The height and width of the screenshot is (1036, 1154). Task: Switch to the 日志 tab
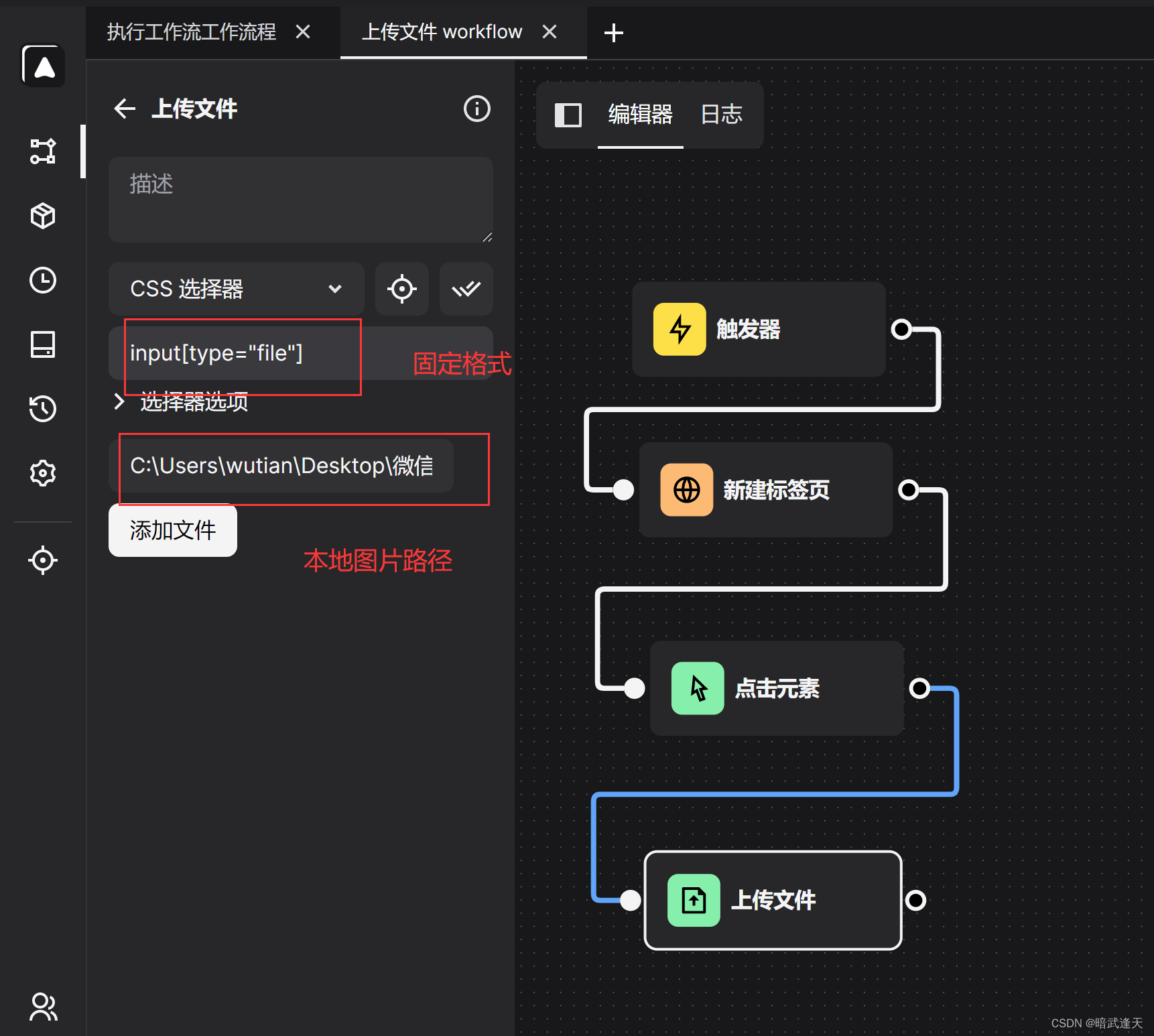(721, 115)
